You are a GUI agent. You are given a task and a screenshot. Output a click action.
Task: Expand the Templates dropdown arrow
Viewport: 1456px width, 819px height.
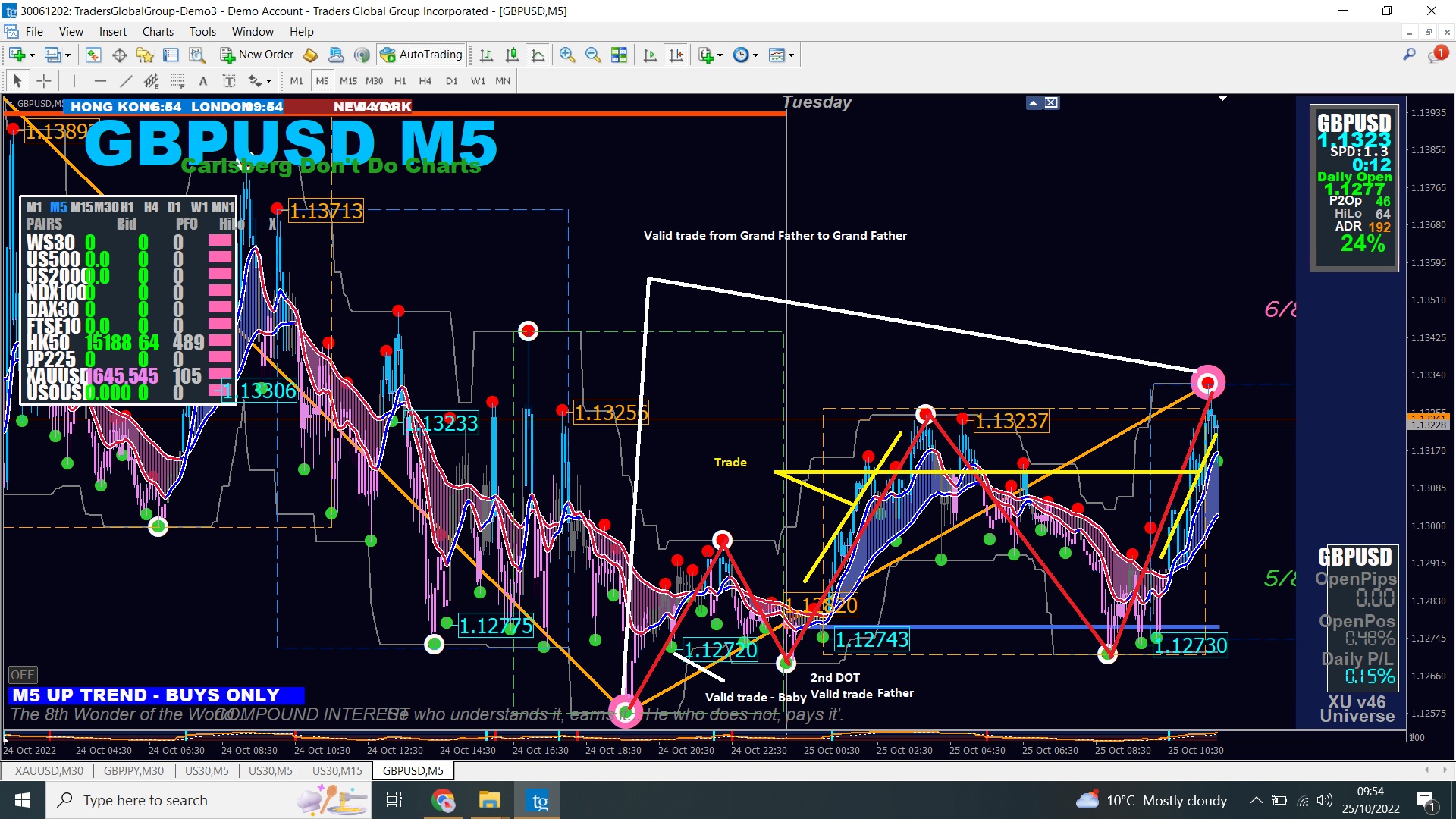click(x=791, y=55)
